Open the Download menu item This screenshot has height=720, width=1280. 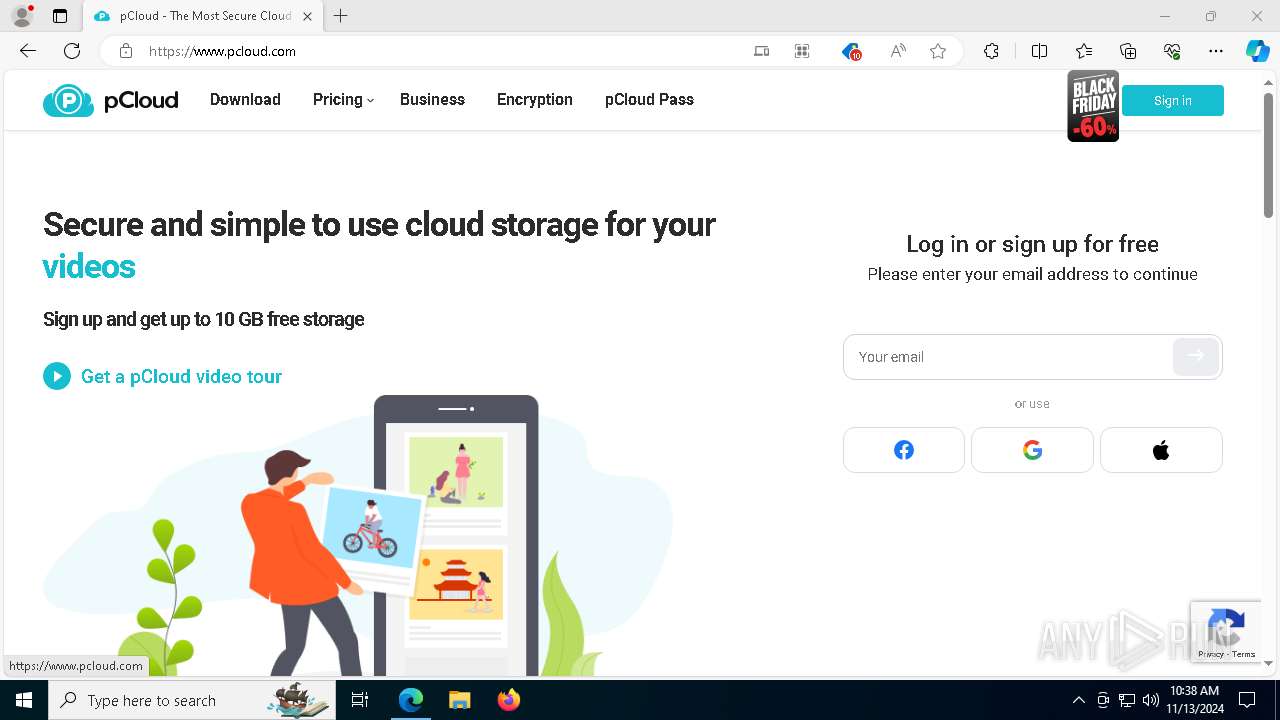(x=245, y=99)
